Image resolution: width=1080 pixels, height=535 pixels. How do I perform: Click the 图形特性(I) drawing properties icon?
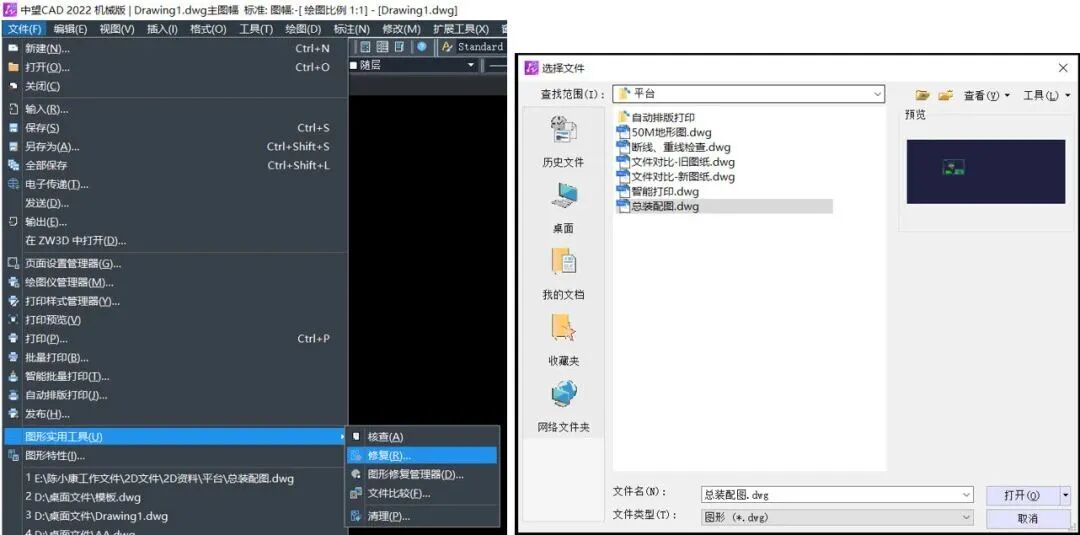click(13, 456)
